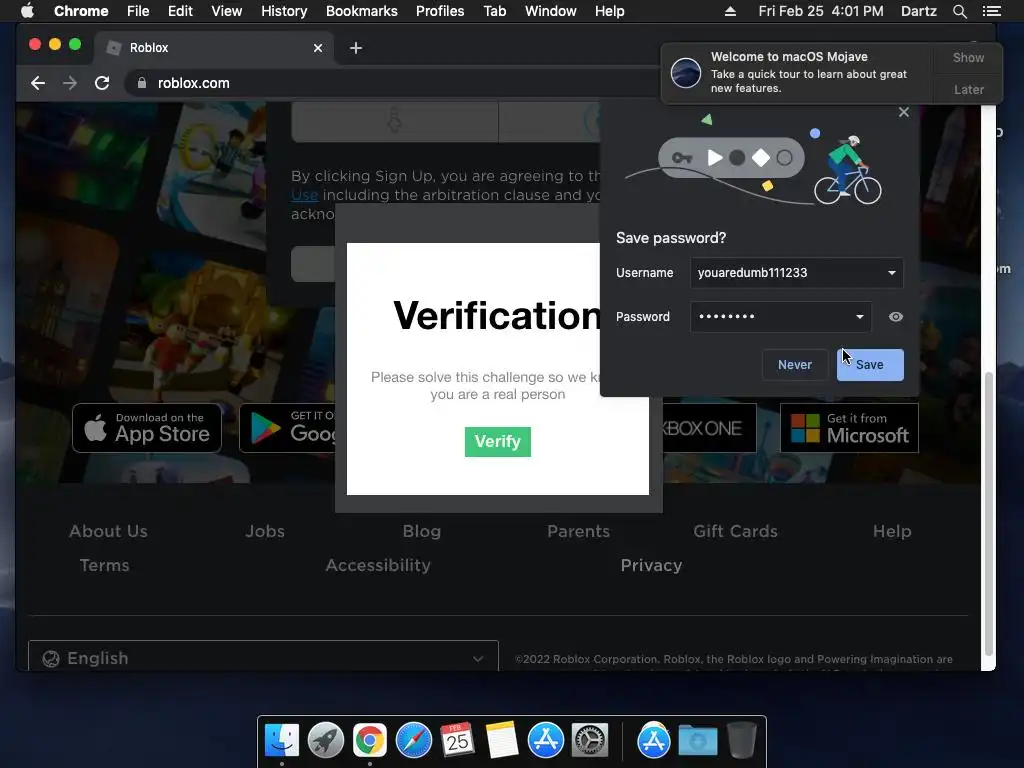Click the roblox.com address bar
1024x768 pixels.
point(392,83)
